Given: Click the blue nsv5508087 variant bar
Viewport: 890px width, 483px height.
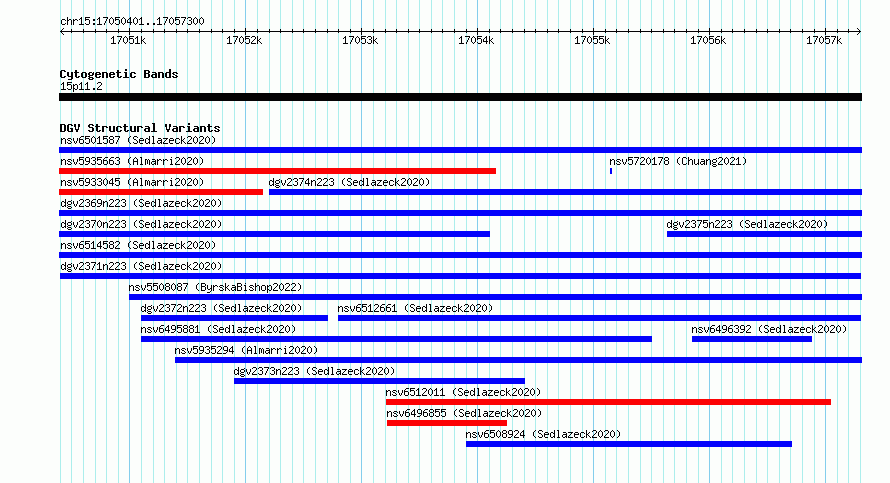Looking at the screenshot, I should pos(496,297).
